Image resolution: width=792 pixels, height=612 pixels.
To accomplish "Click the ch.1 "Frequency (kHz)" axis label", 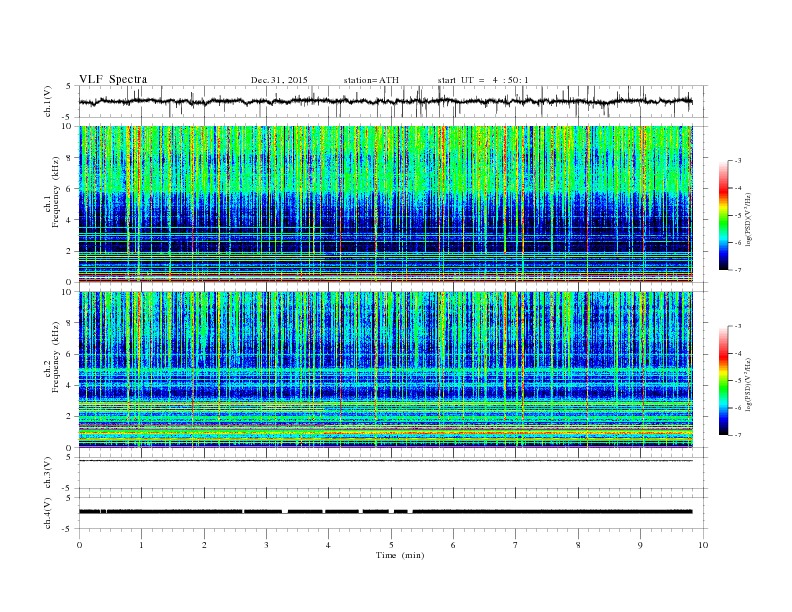I will tap(56, 191).
